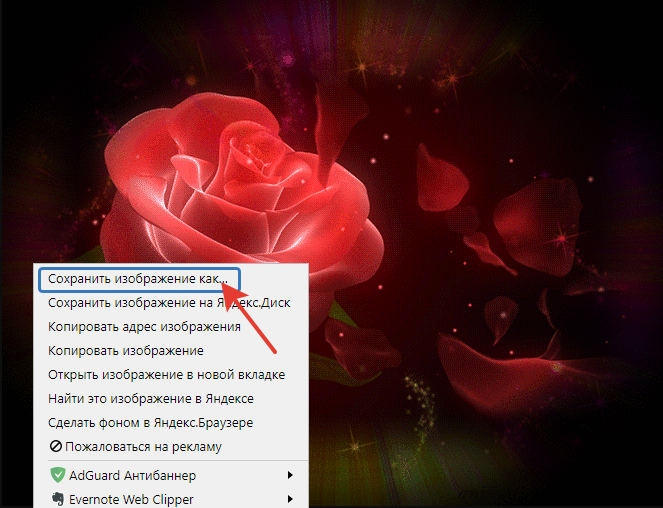The width and height of the screenshot is (663, 508).
Task: Select 'Сохранить изображение на Яндекс.Диск'
Action: (x=171, y=303)
